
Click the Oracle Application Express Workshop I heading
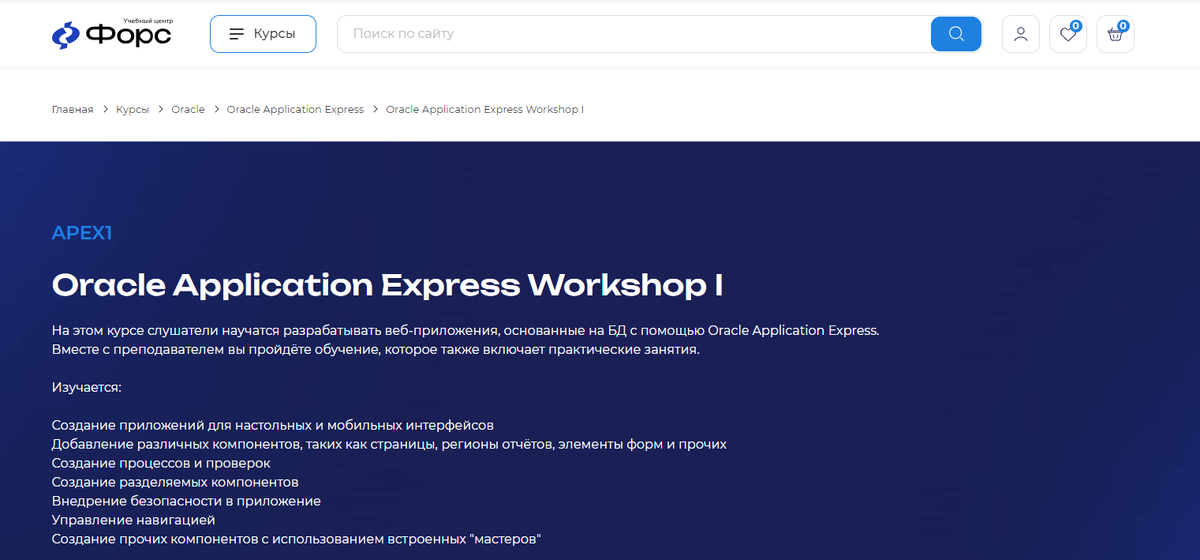tap(387, 285)
